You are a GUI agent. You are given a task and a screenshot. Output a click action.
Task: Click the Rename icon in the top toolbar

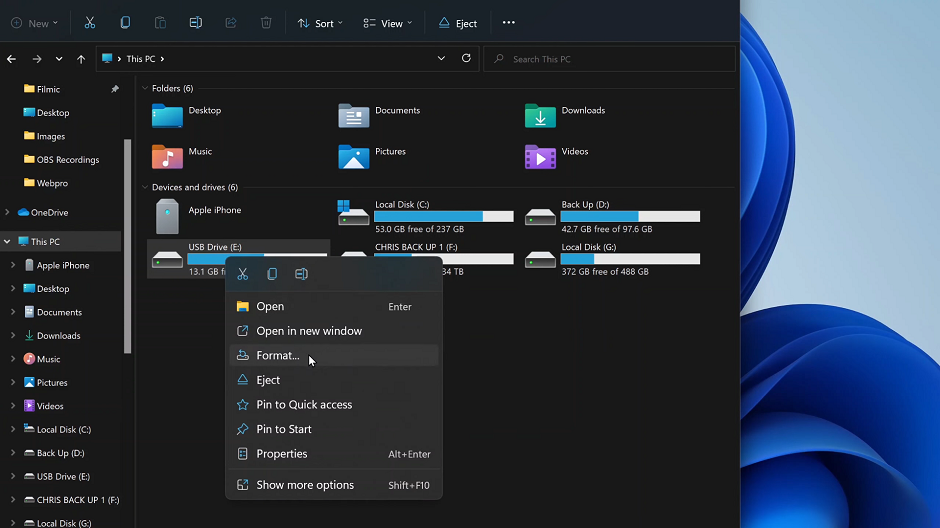(195, 23)
